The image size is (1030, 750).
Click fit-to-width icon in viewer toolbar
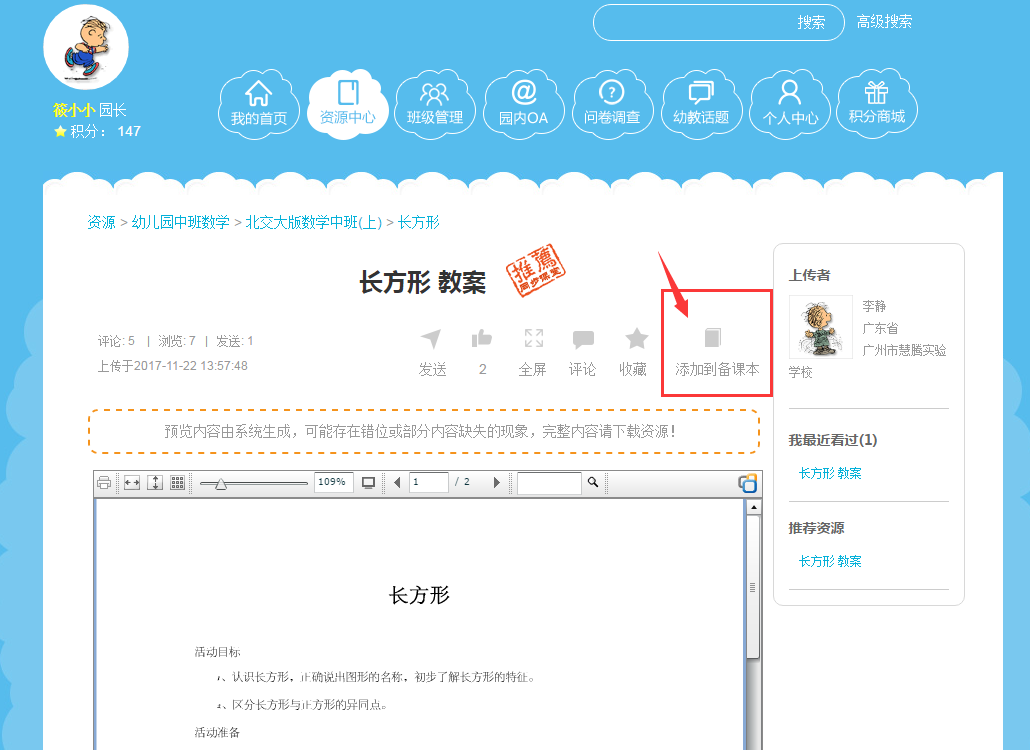click(132, 483)
